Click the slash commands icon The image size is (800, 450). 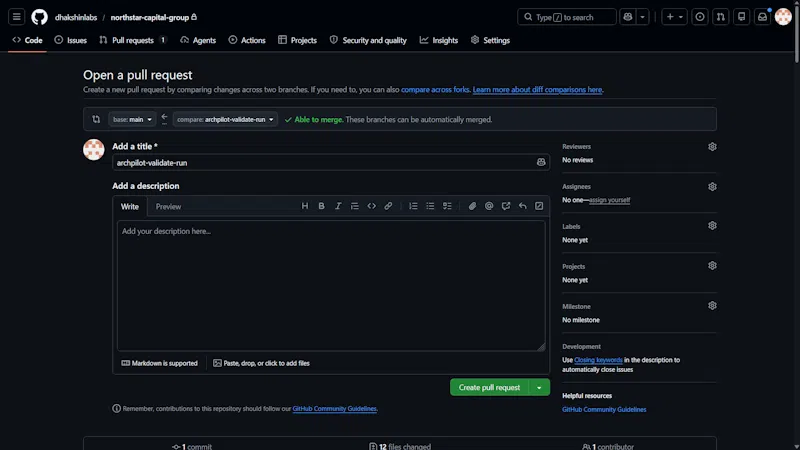pos(539,206)
